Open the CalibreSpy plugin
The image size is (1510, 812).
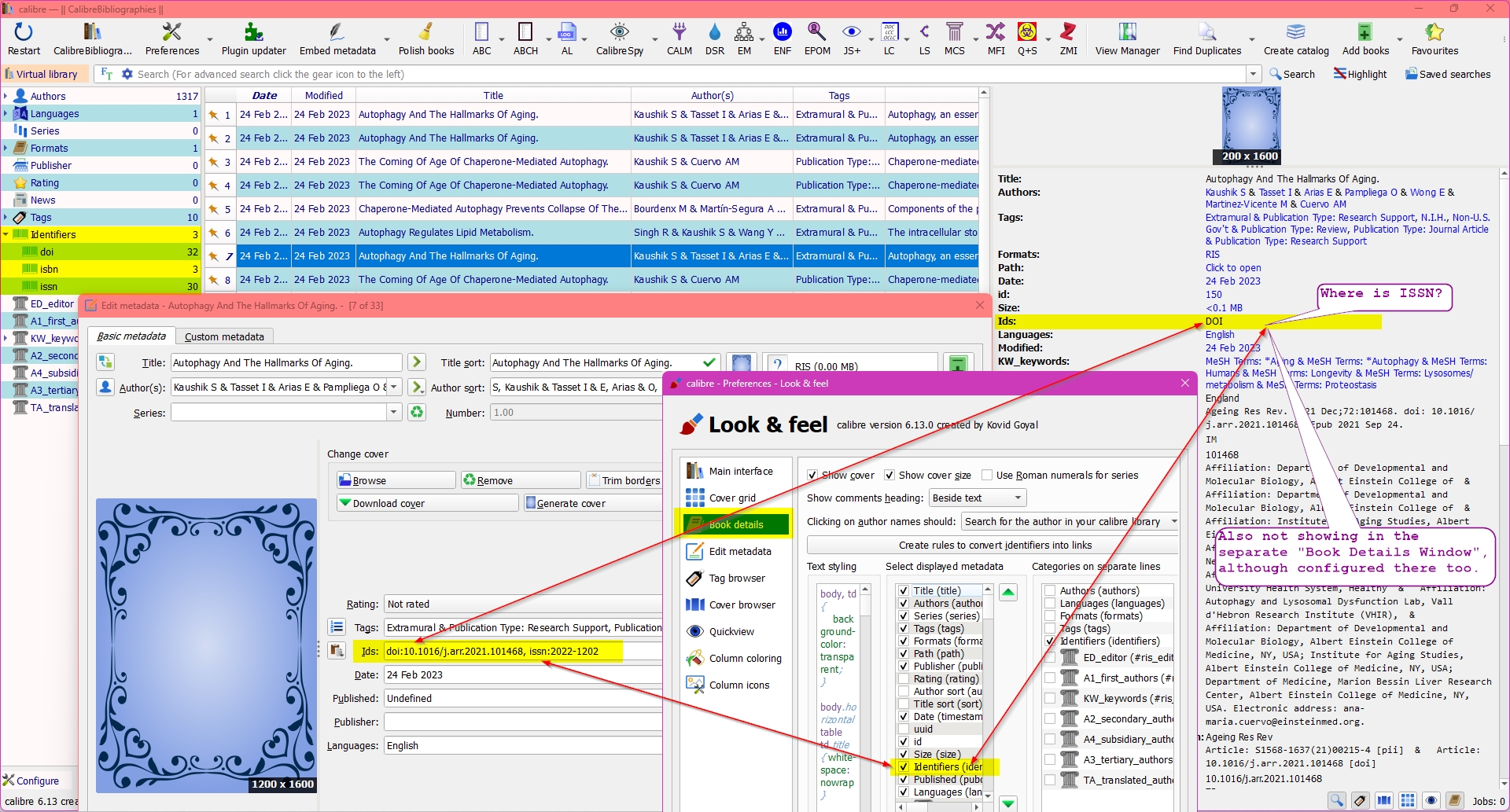pos(620,39)
